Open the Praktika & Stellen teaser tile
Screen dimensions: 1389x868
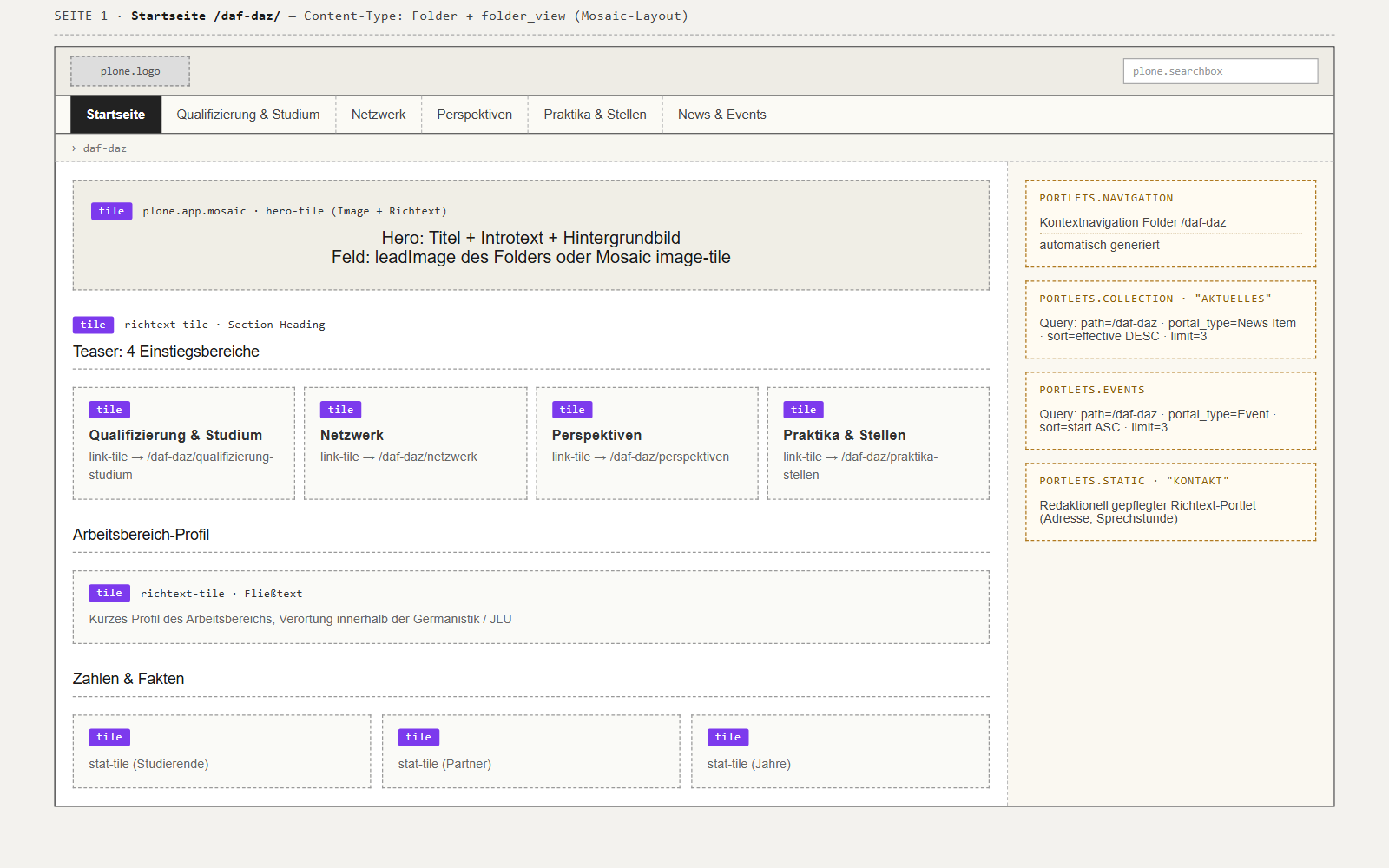pyautogui.click(x=879, y=443)
